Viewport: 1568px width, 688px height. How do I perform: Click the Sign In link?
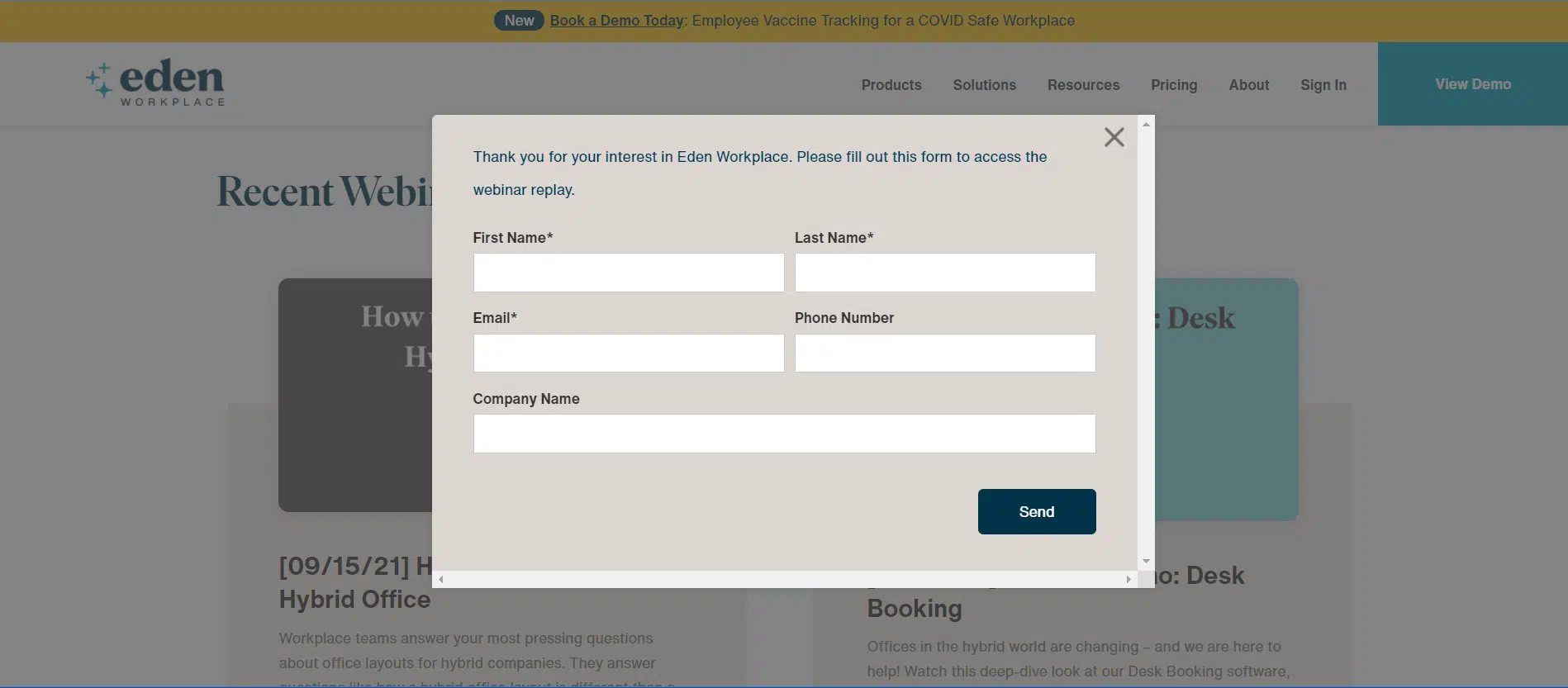point(1323,85)
